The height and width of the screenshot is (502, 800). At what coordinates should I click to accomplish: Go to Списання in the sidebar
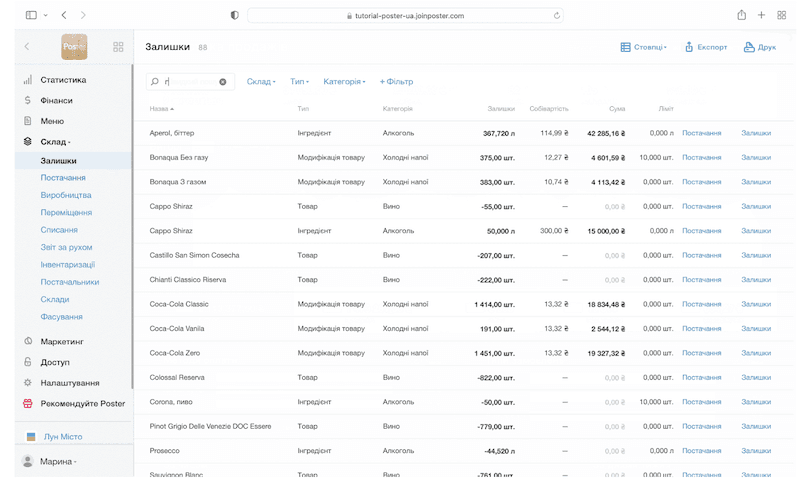click(59, 230)
